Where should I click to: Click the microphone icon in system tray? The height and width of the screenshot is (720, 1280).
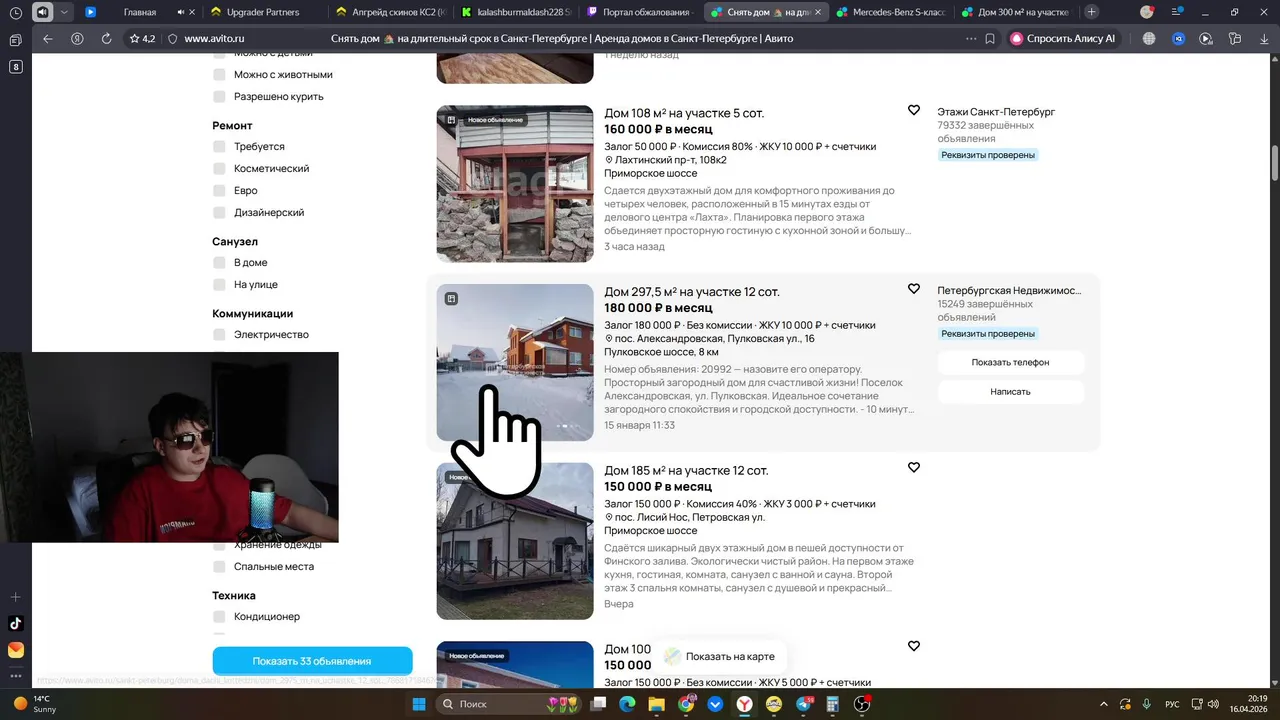pyautogui.click(x=1147, y=704)
